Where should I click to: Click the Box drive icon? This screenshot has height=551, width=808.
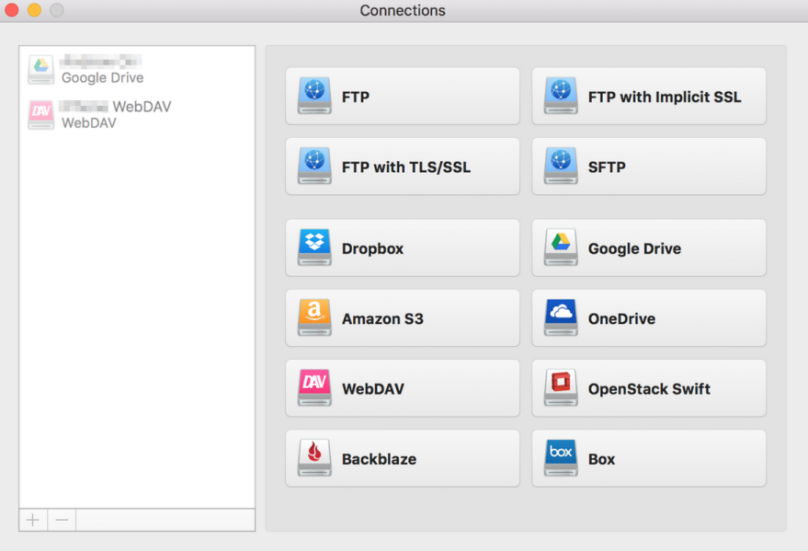[560, 458]
